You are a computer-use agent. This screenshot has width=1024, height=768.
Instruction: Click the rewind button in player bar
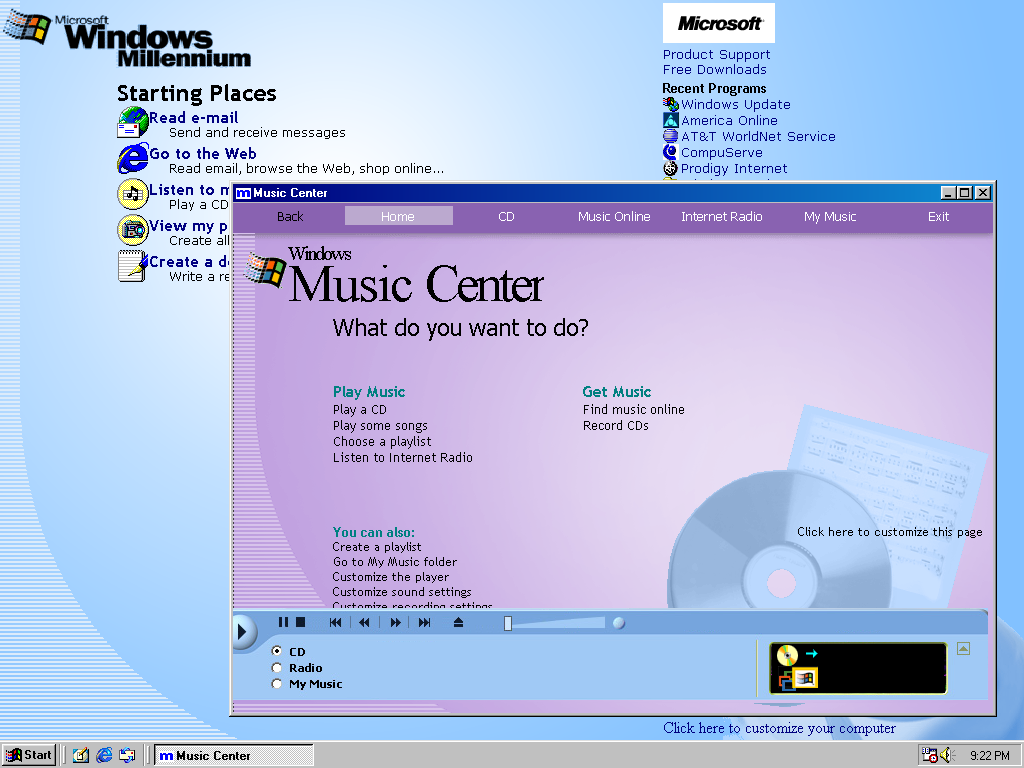pyautogui.click(x=364, y=622)
